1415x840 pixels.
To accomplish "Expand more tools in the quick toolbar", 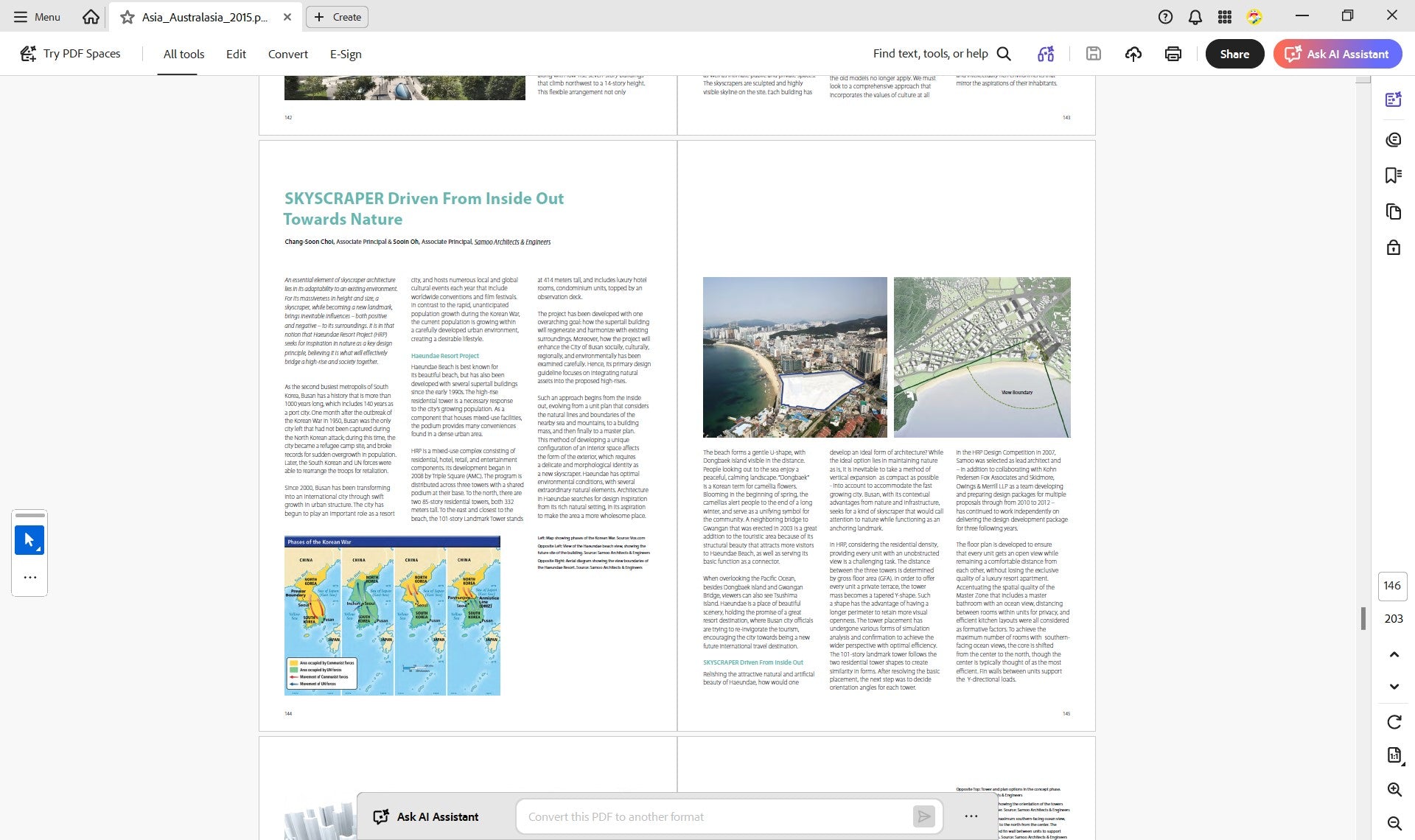I will (x=29, y=578).
